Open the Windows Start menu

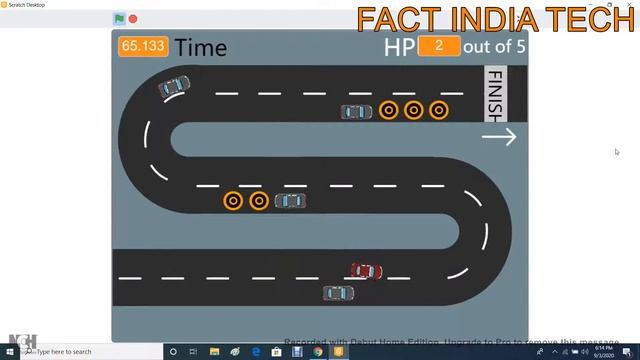click(x=10, y=352)
